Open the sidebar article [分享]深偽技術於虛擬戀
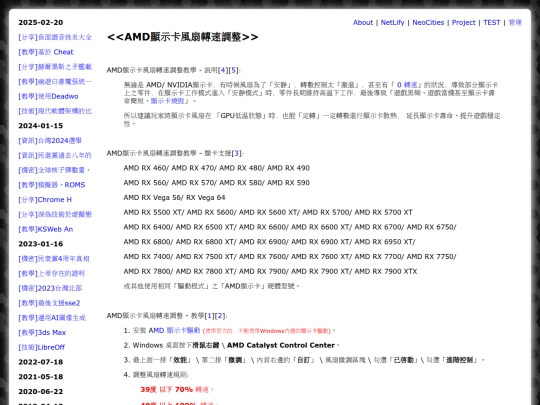This screenshot has width=540, height=405. coord(55,214)
